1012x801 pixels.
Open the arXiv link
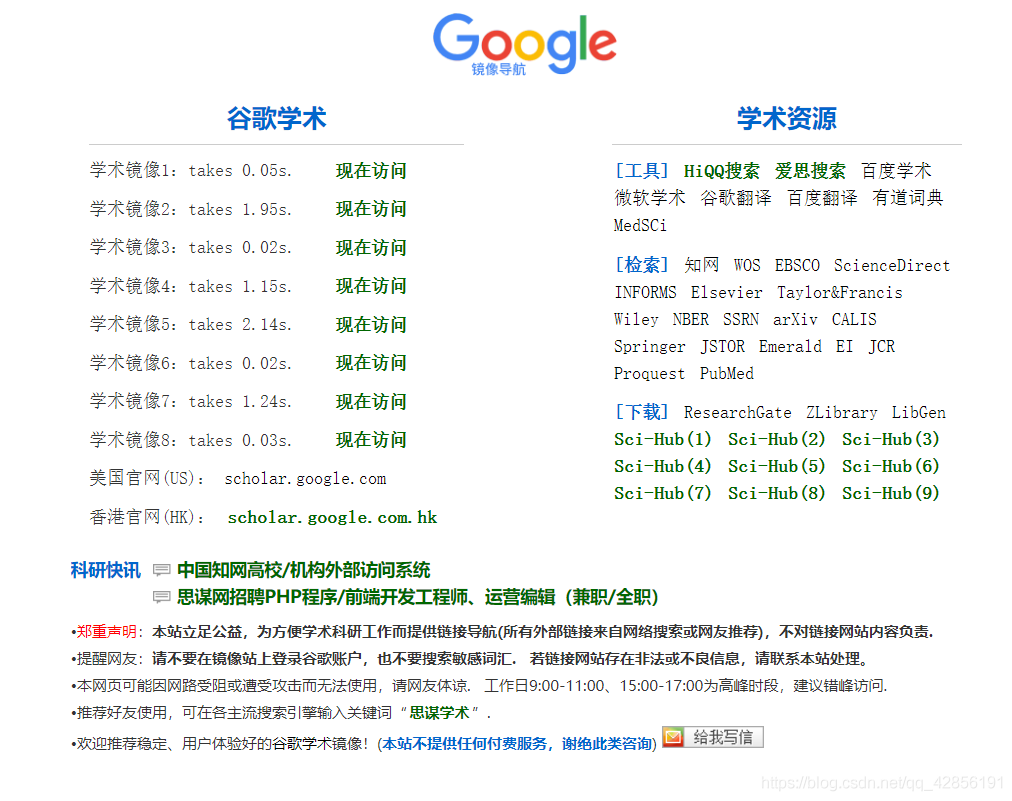point(795,319)
